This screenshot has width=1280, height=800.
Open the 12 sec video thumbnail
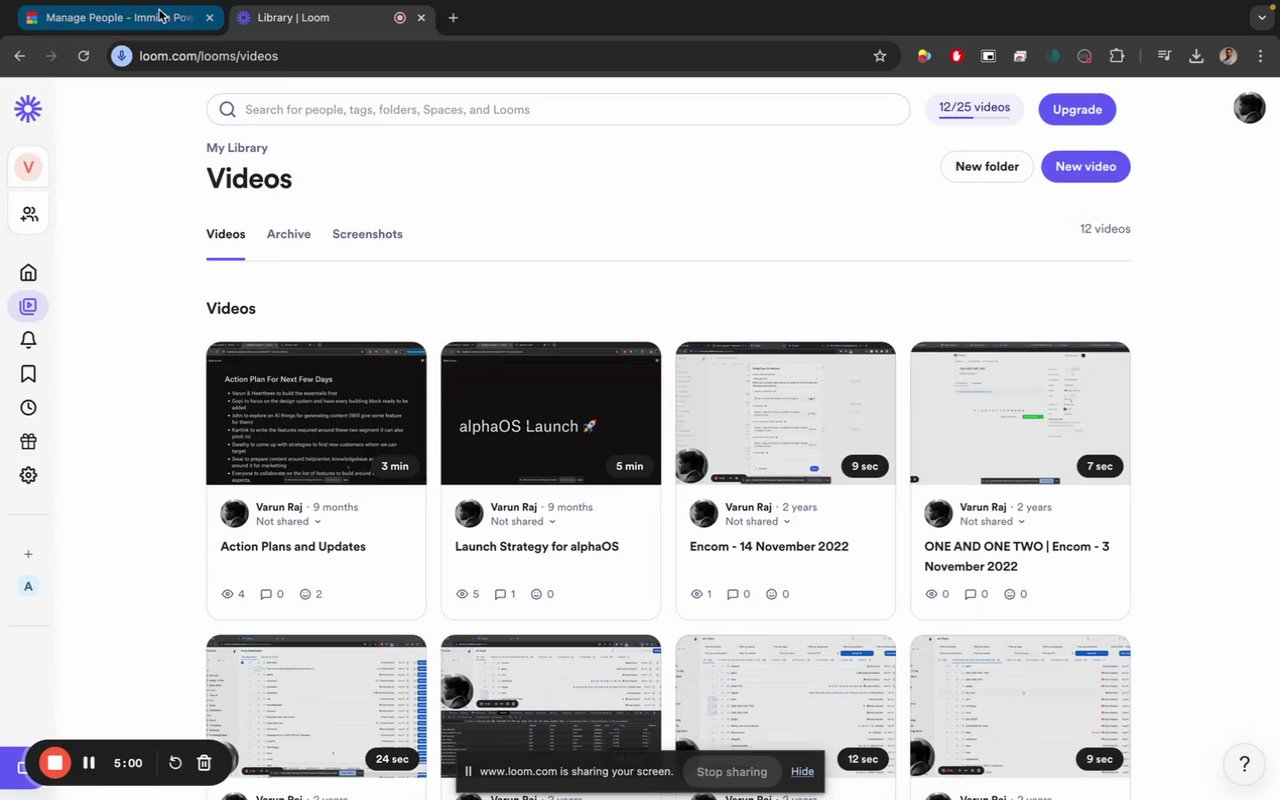(785, 706)
